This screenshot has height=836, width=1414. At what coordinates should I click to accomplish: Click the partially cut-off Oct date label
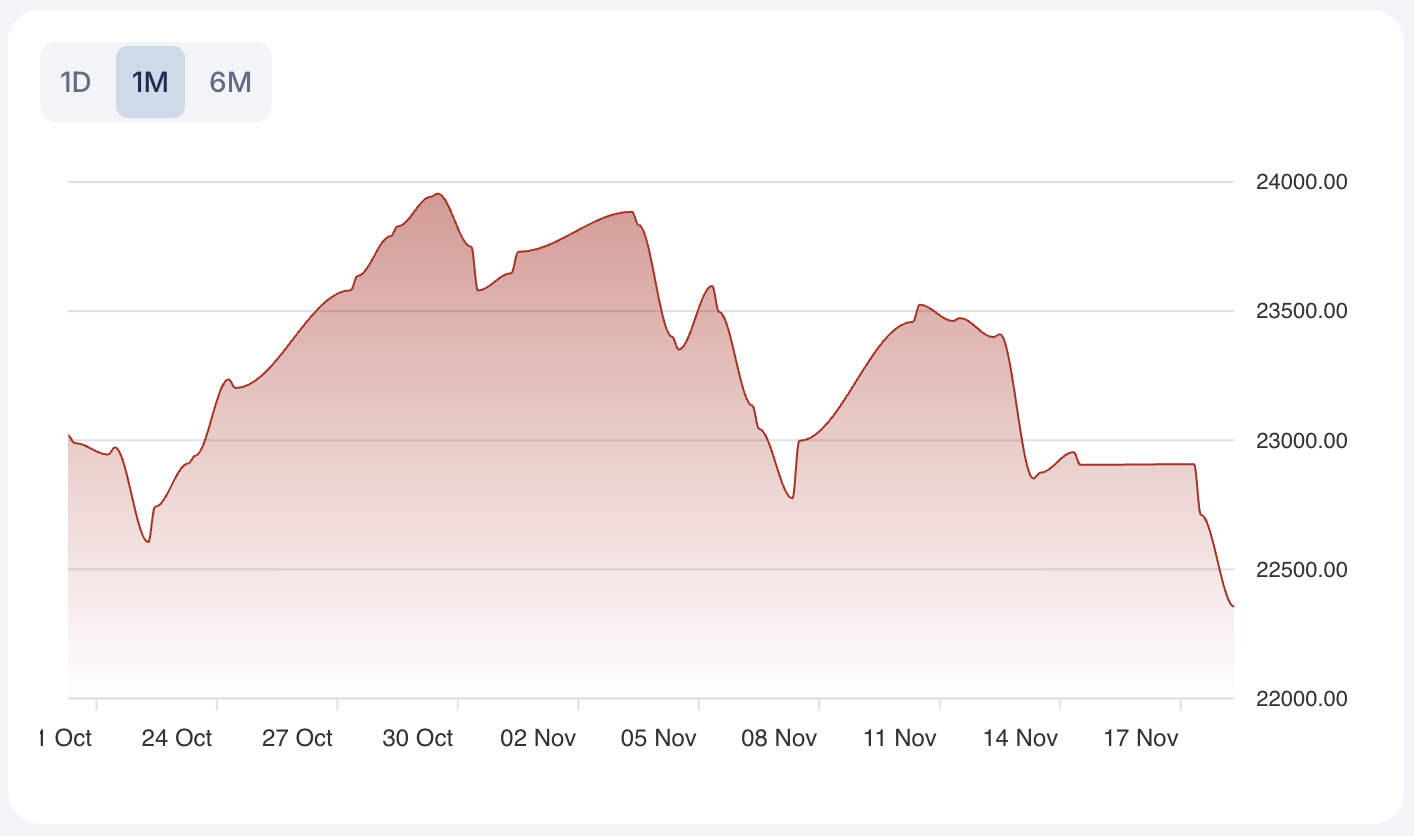click(66, 738)
